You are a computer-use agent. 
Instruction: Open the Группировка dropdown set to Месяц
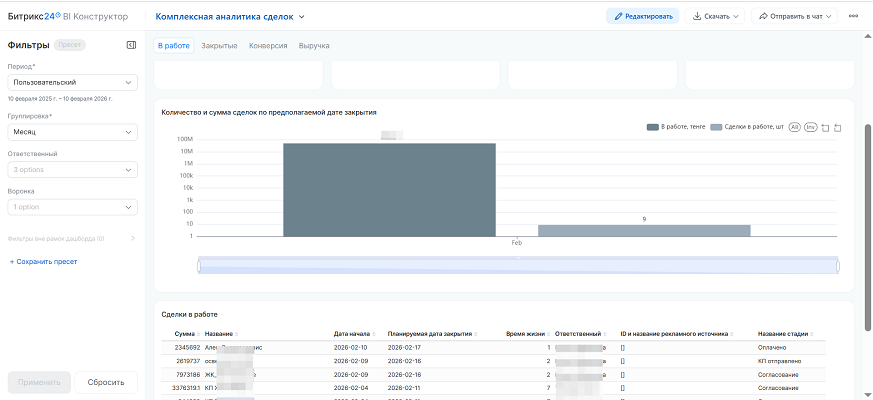click(71, 132)
